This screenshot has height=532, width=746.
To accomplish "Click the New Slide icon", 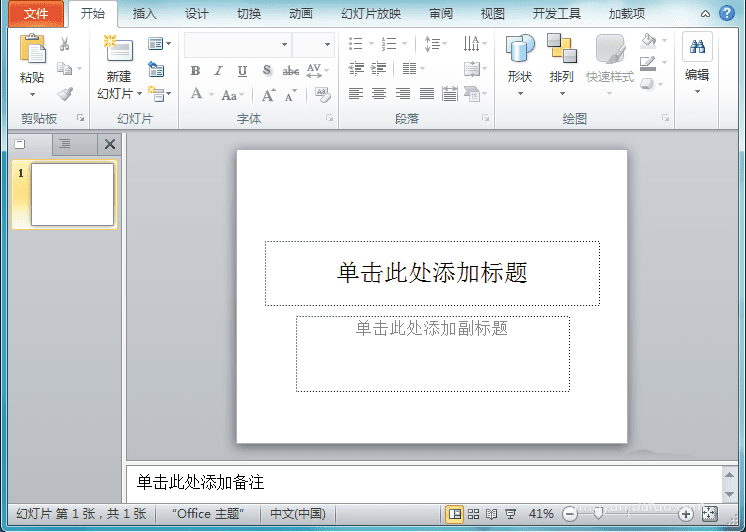I will point(118,49).
